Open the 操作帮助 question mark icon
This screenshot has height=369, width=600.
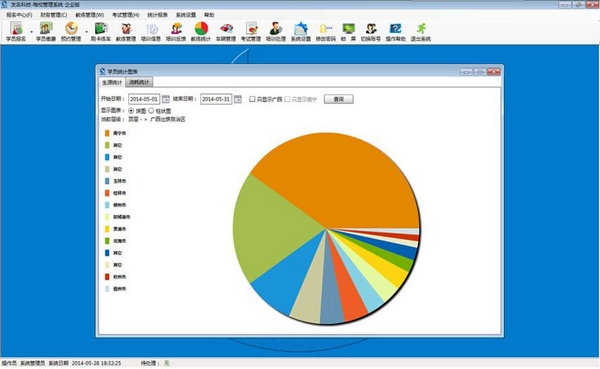pos(395,31)
